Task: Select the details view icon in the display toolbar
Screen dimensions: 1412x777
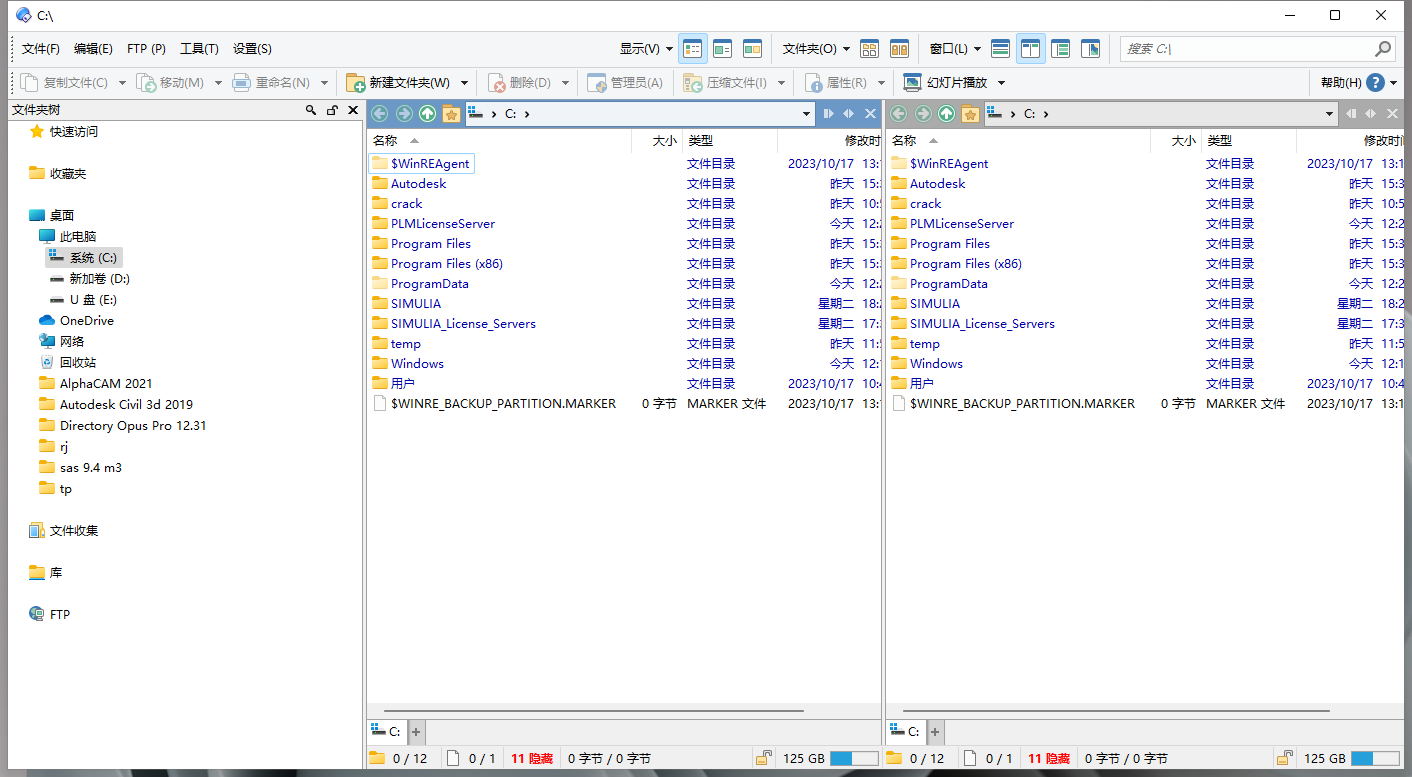Action: pos(692,48)
